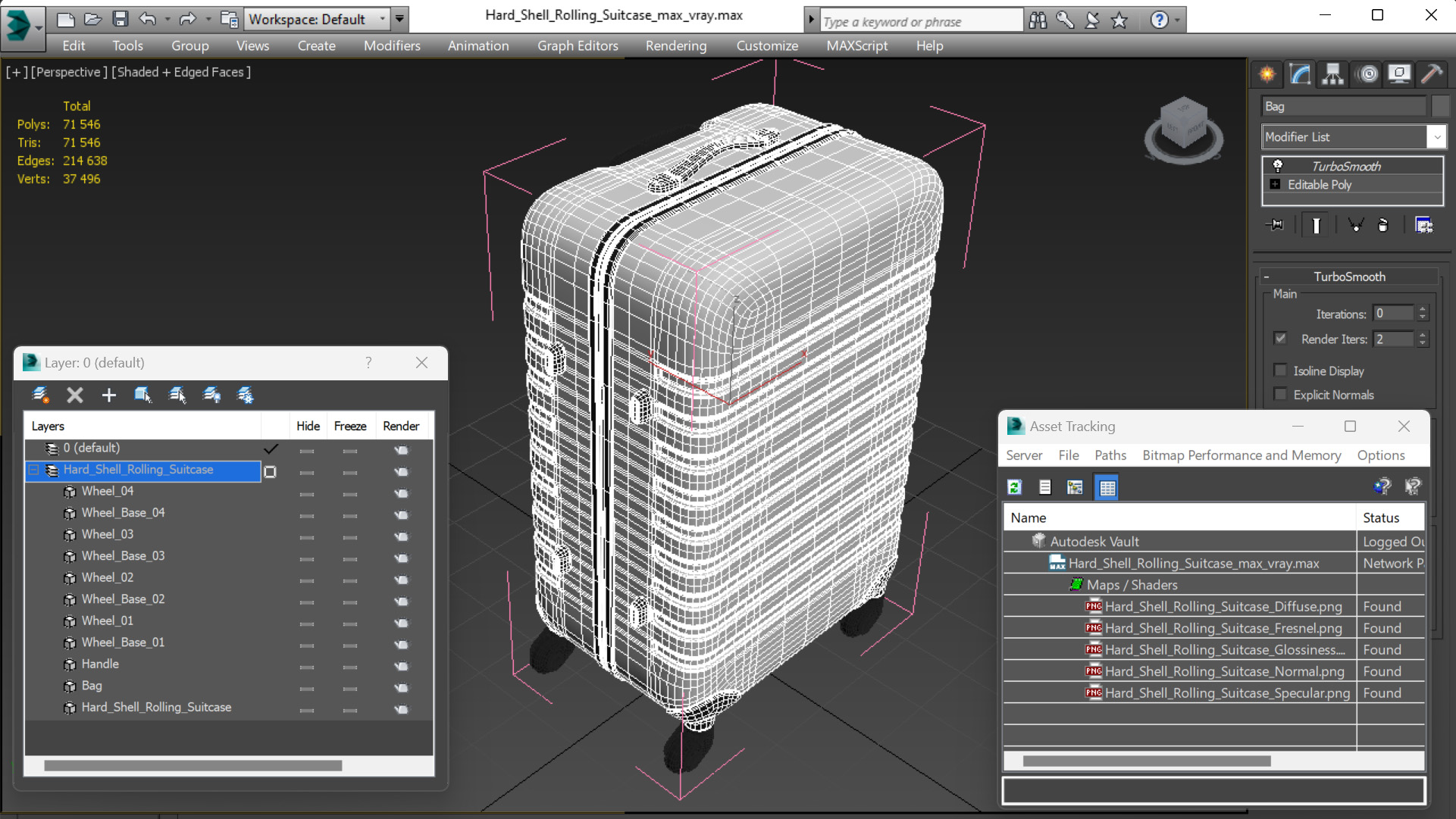Viewport: 1456px width, 819px height.
Task: Open the Rendering menu
Action: tap(675, 45)
